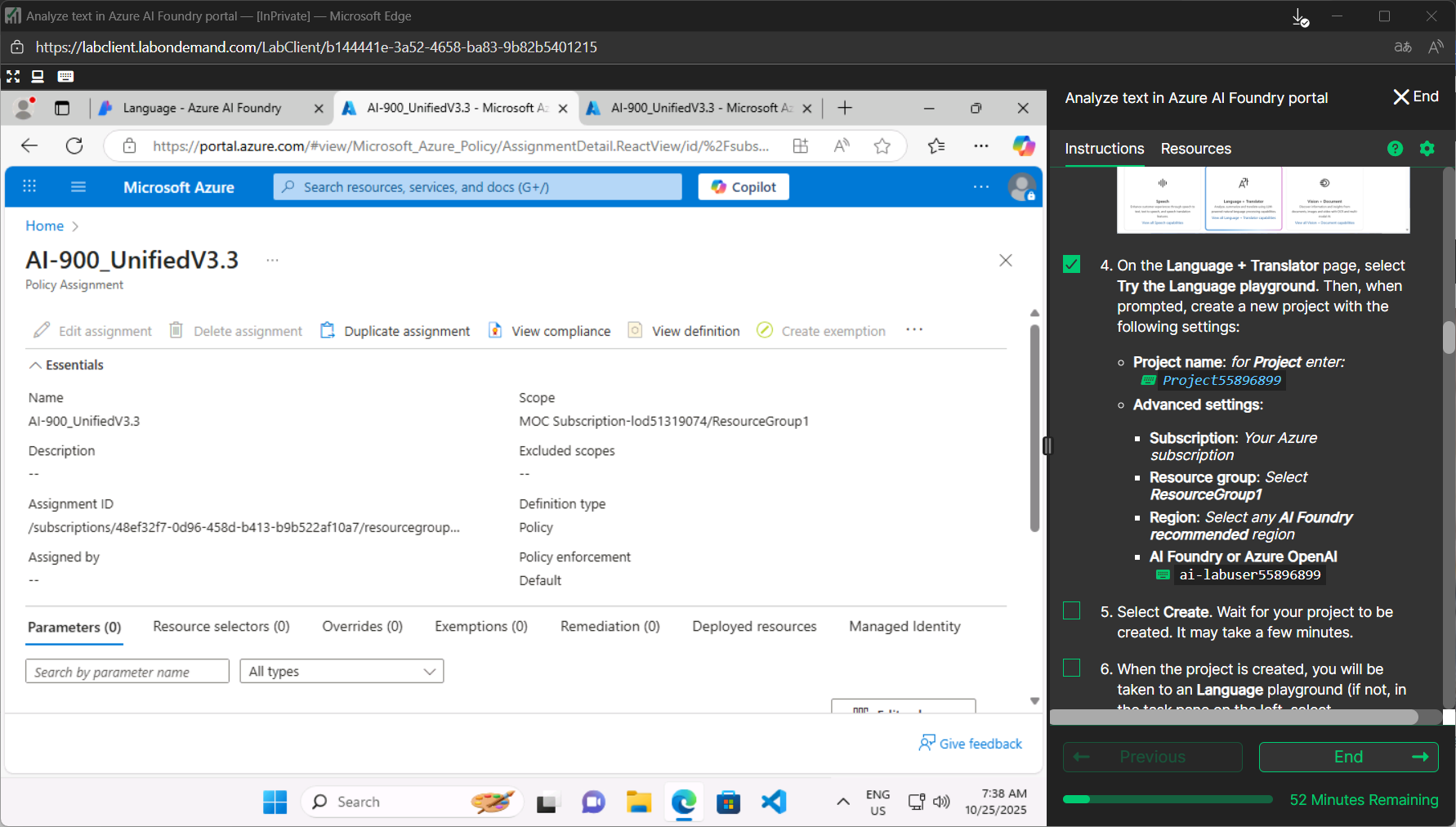Open split screen view icon
The image size is (1456, 827).
click(x=801, y=145)
